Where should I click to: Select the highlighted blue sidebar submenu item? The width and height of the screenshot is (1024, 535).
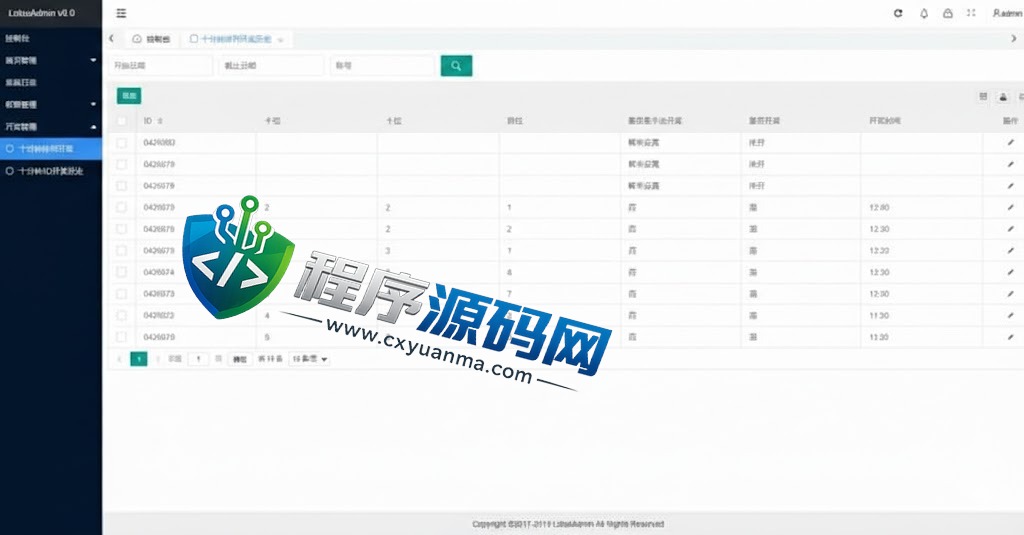(51, 149)
